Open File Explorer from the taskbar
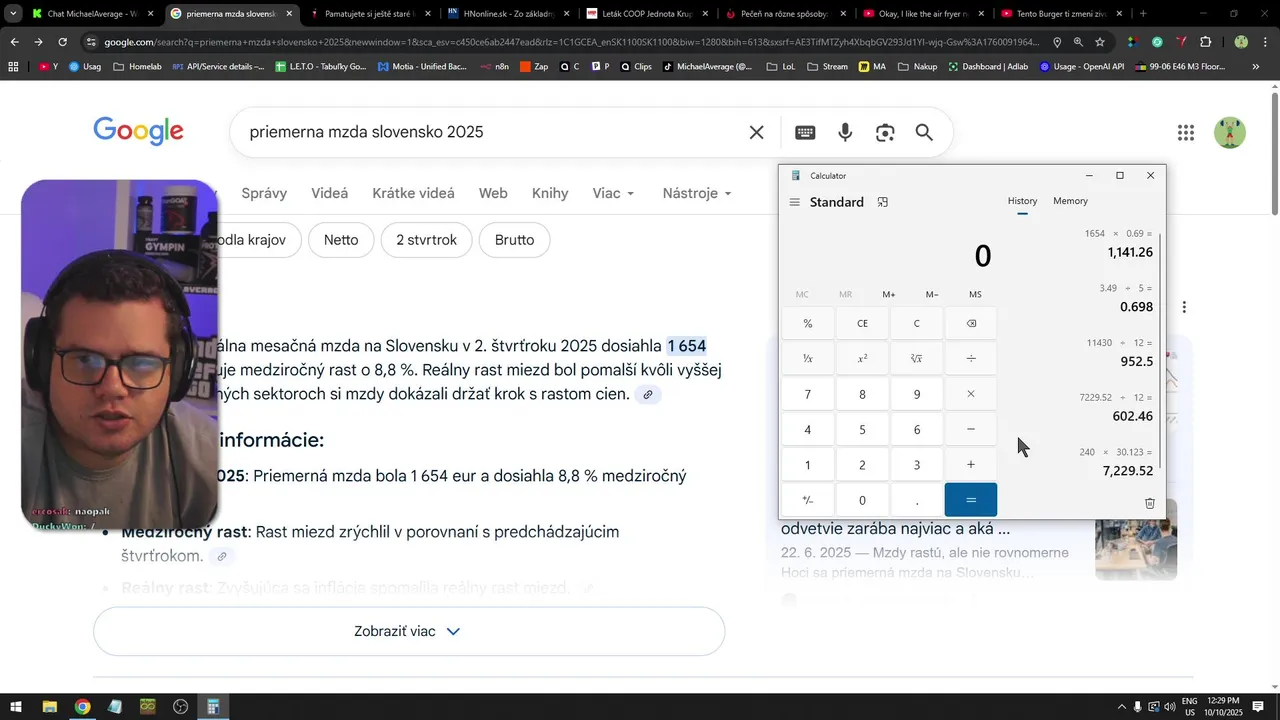This screenshot has width=1280, height=720. (49, 707)
